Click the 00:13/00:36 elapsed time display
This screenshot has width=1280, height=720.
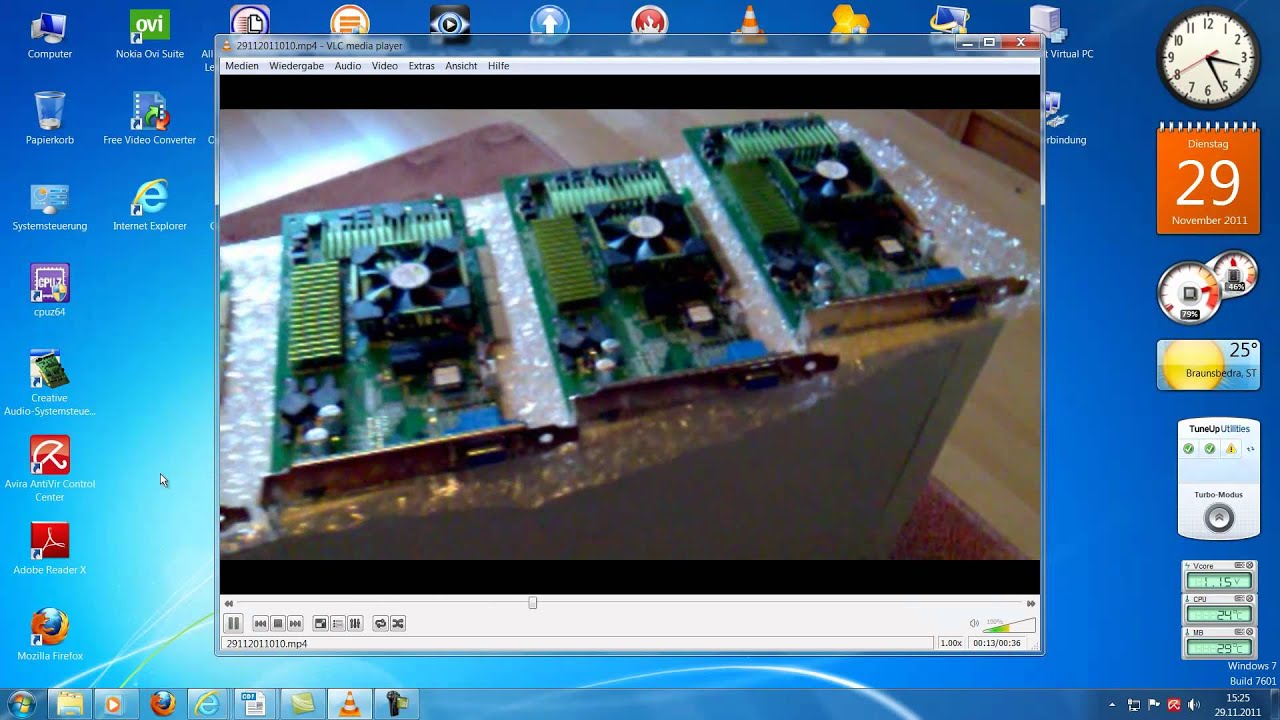[x=997, y=643]
